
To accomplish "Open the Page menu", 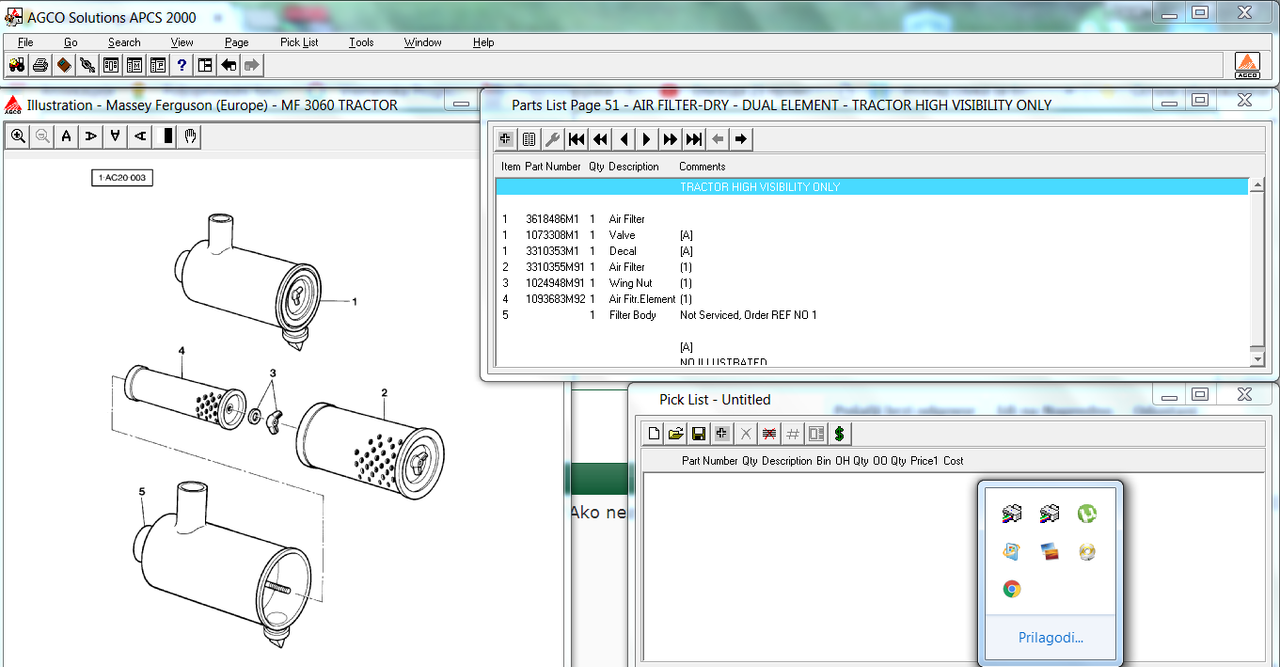I will (237, 42).
